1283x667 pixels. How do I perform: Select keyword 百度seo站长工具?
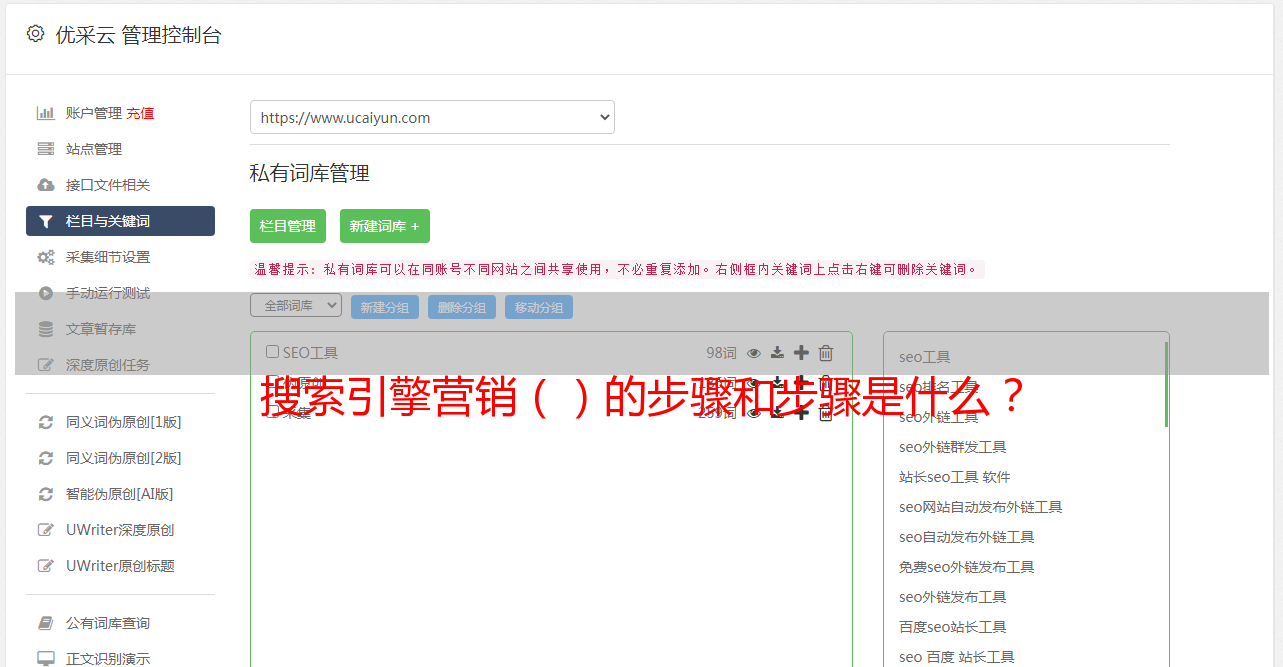click(953, 627)
